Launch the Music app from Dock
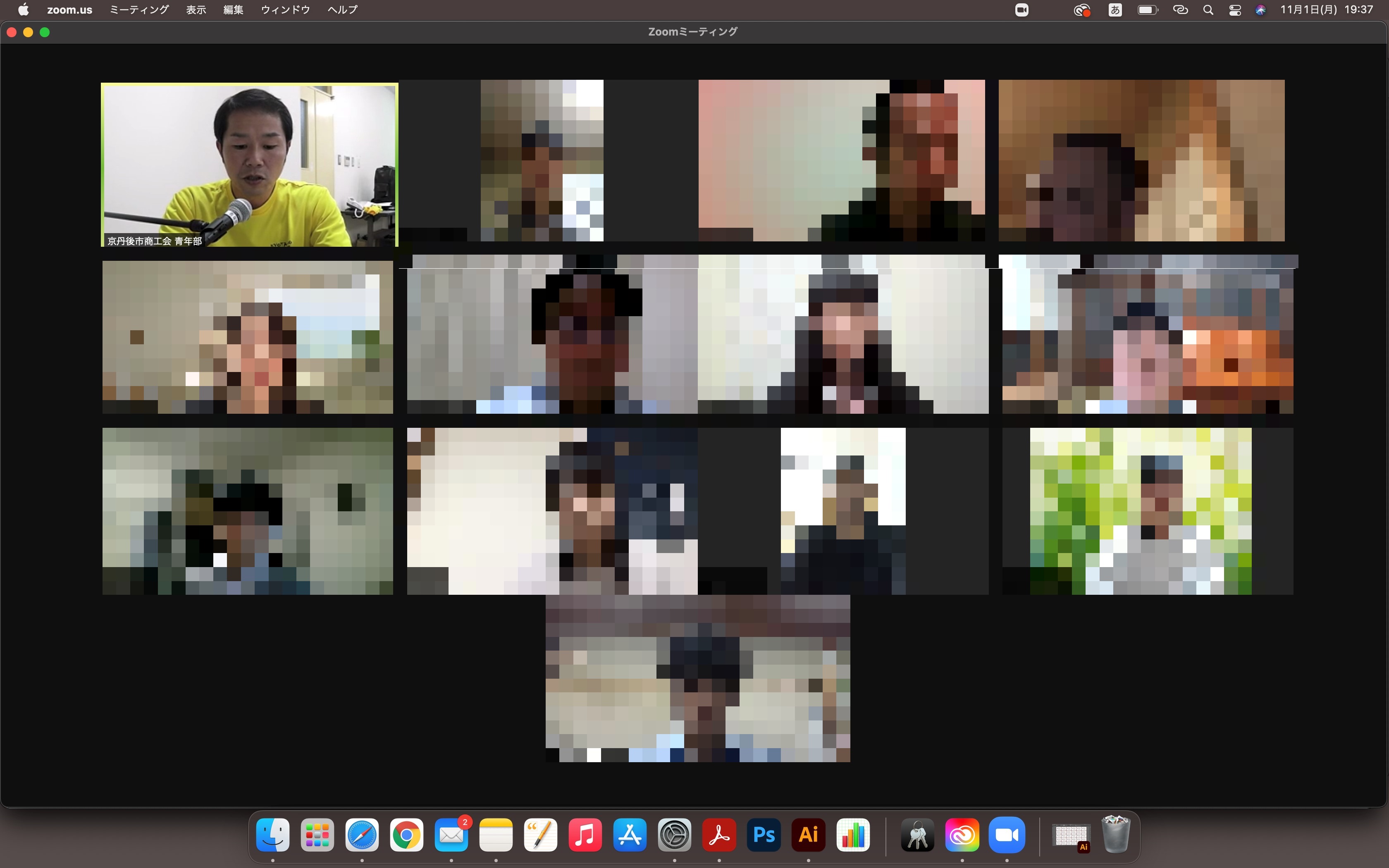1389x868 pixels. click(x=585, y=835)
